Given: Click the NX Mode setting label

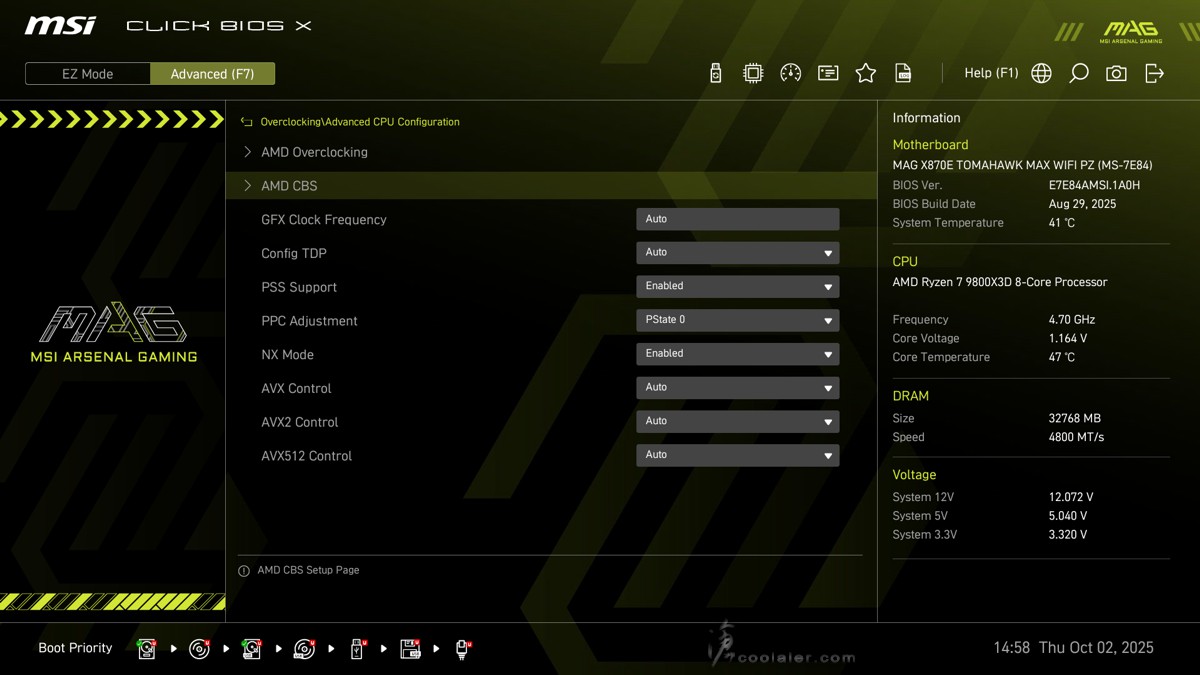Looking at the screenshot, I should point(287,355).
